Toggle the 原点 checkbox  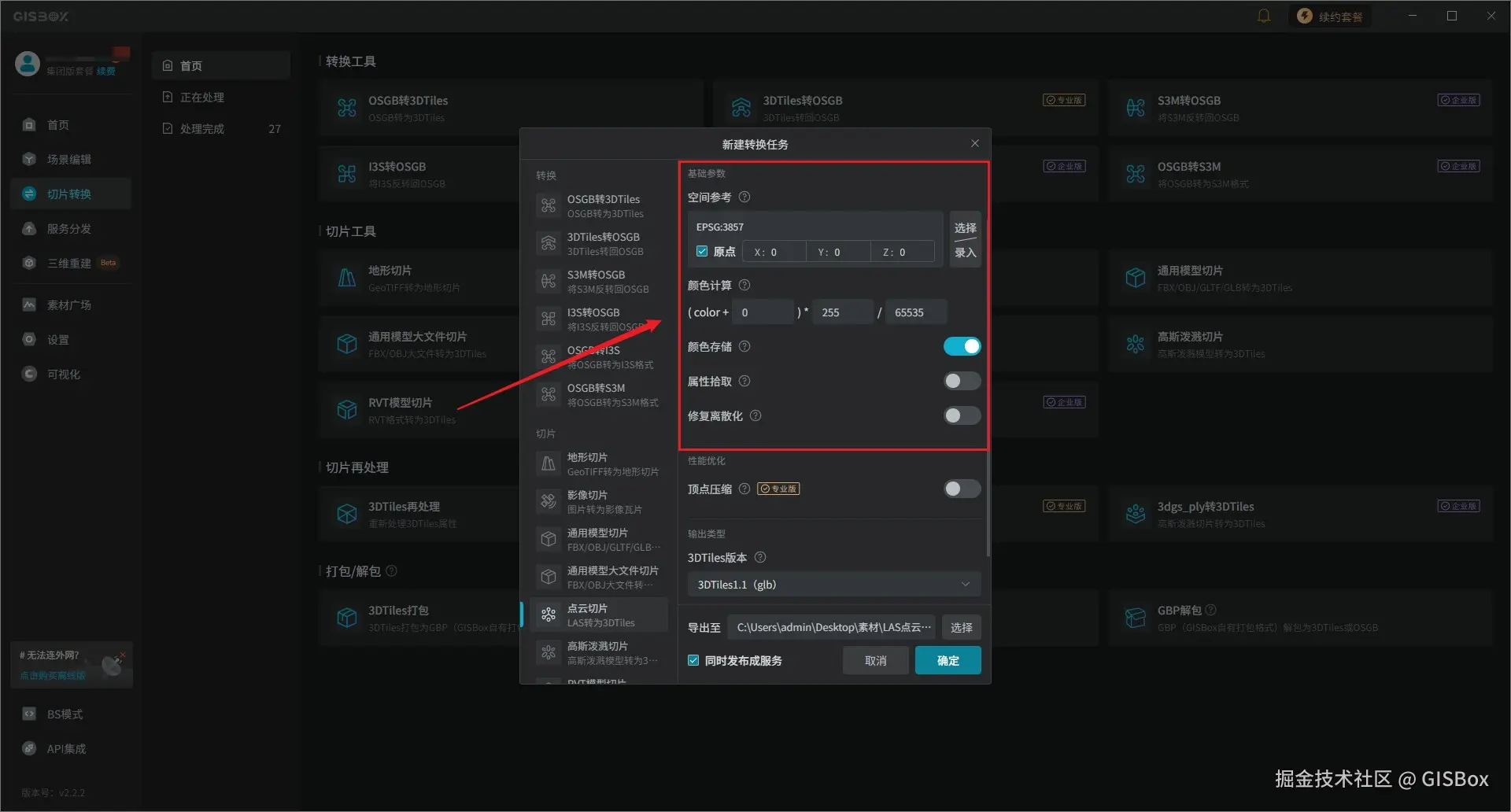tap(702, 252)
